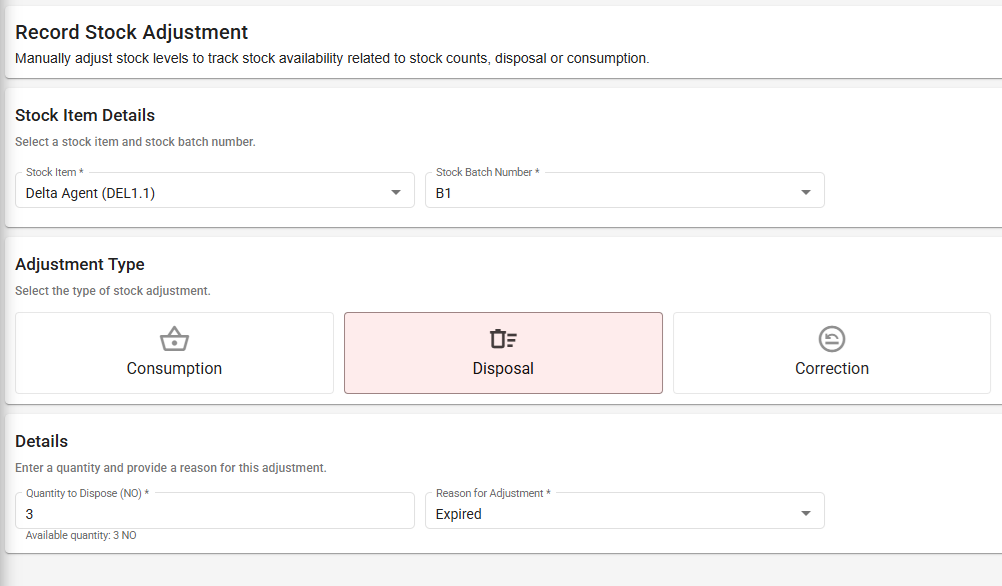Click the Consumption basket icon
This screenshot has width=1002, height=586.
[174, 339]
